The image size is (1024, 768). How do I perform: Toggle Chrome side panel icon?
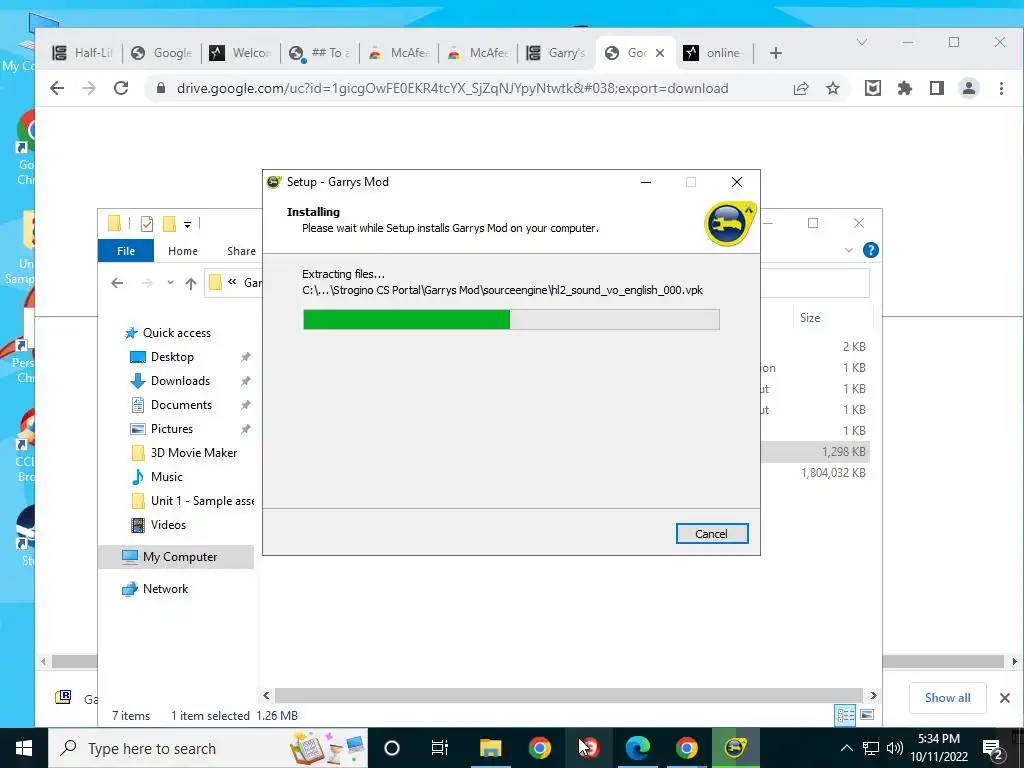click(936, 88)
